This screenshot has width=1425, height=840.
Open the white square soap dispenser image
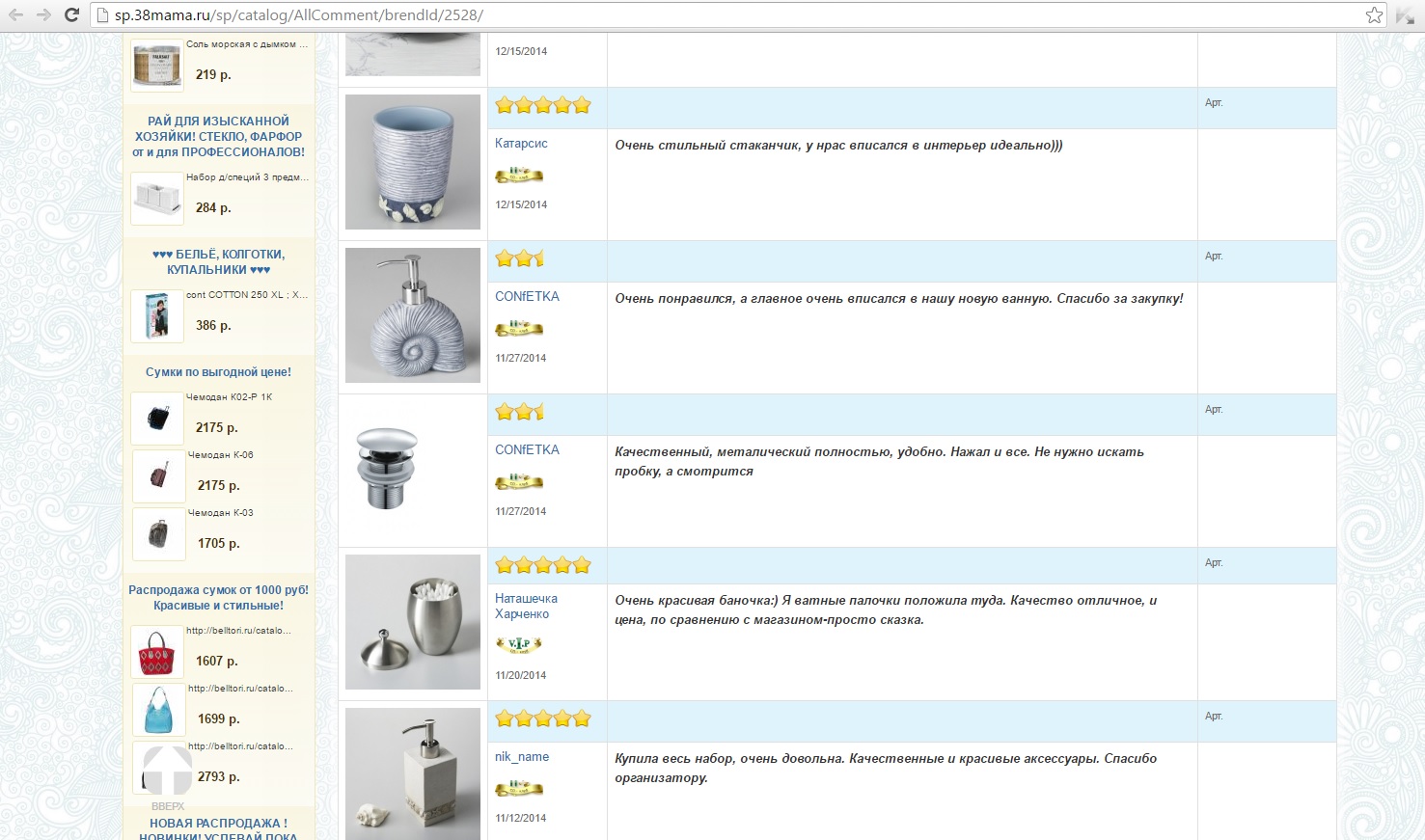tap(413, 773)
